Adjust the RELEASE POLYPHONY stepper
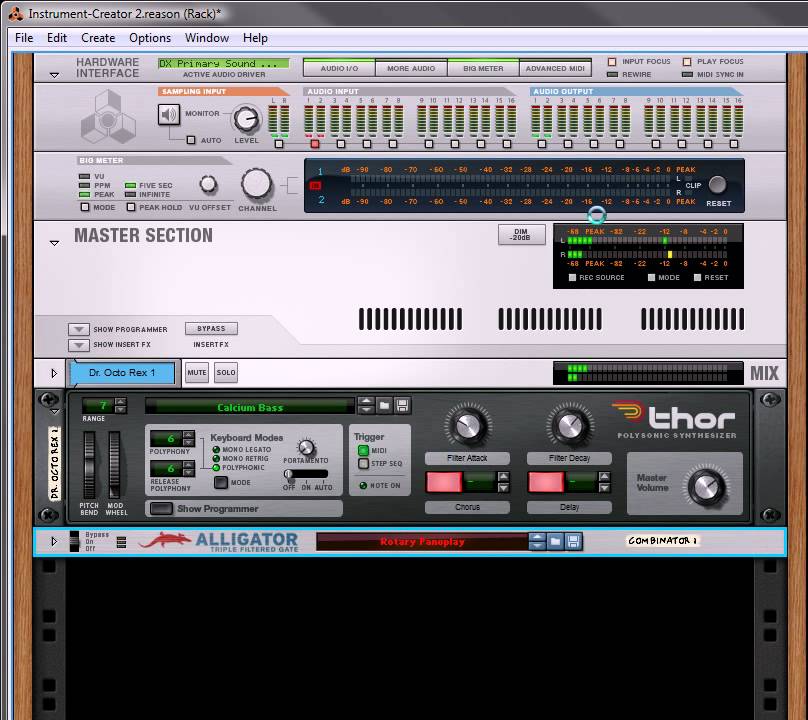Screen dimensions: 808x720 [189, 468]
